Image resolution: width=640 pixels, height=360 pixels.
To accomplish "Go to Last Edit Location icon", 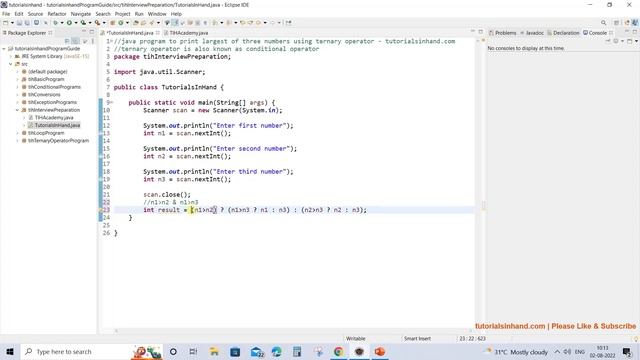I will [242, 23].
